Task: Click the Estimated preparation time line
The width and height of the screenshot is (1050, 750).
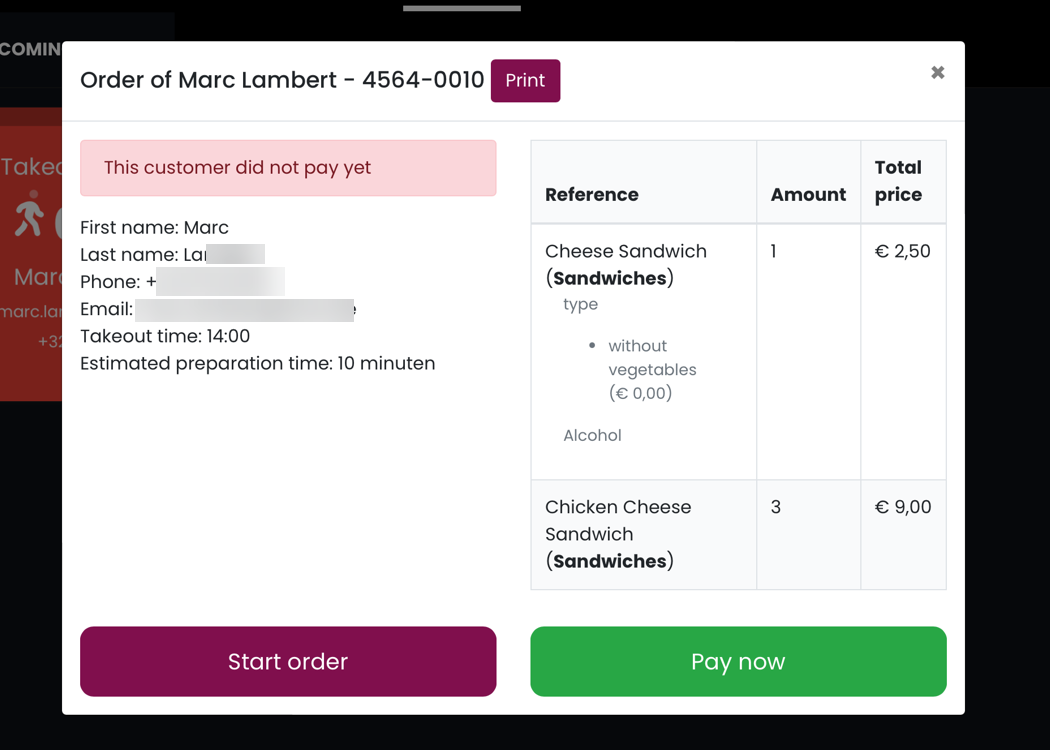Action: [x=258, y=364]
